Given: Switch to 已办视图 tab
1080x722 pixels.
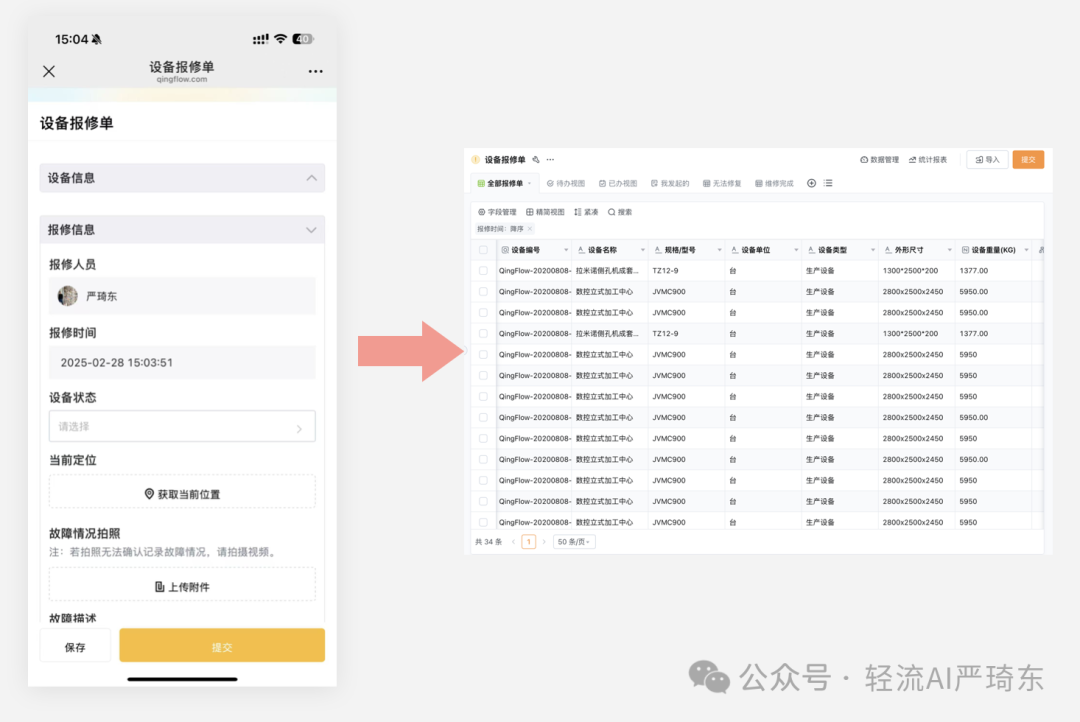Looking at the screenshot, I should click(618, 183).
